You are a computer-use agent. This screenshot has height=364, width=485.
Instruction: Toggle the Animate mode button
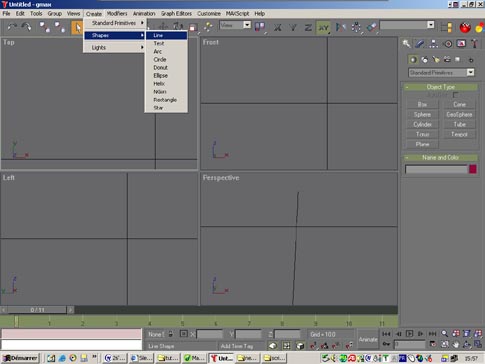coord(368,339)
